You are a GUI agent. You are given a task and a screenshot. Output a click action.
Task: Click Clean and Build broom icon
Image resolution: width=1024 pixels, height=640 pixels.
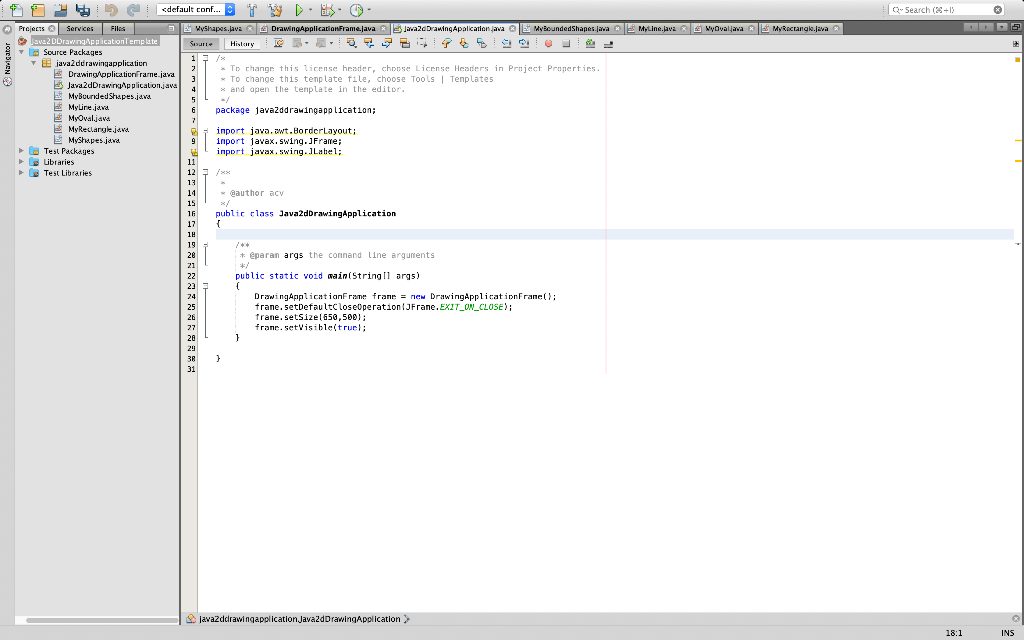coord(274,10)
